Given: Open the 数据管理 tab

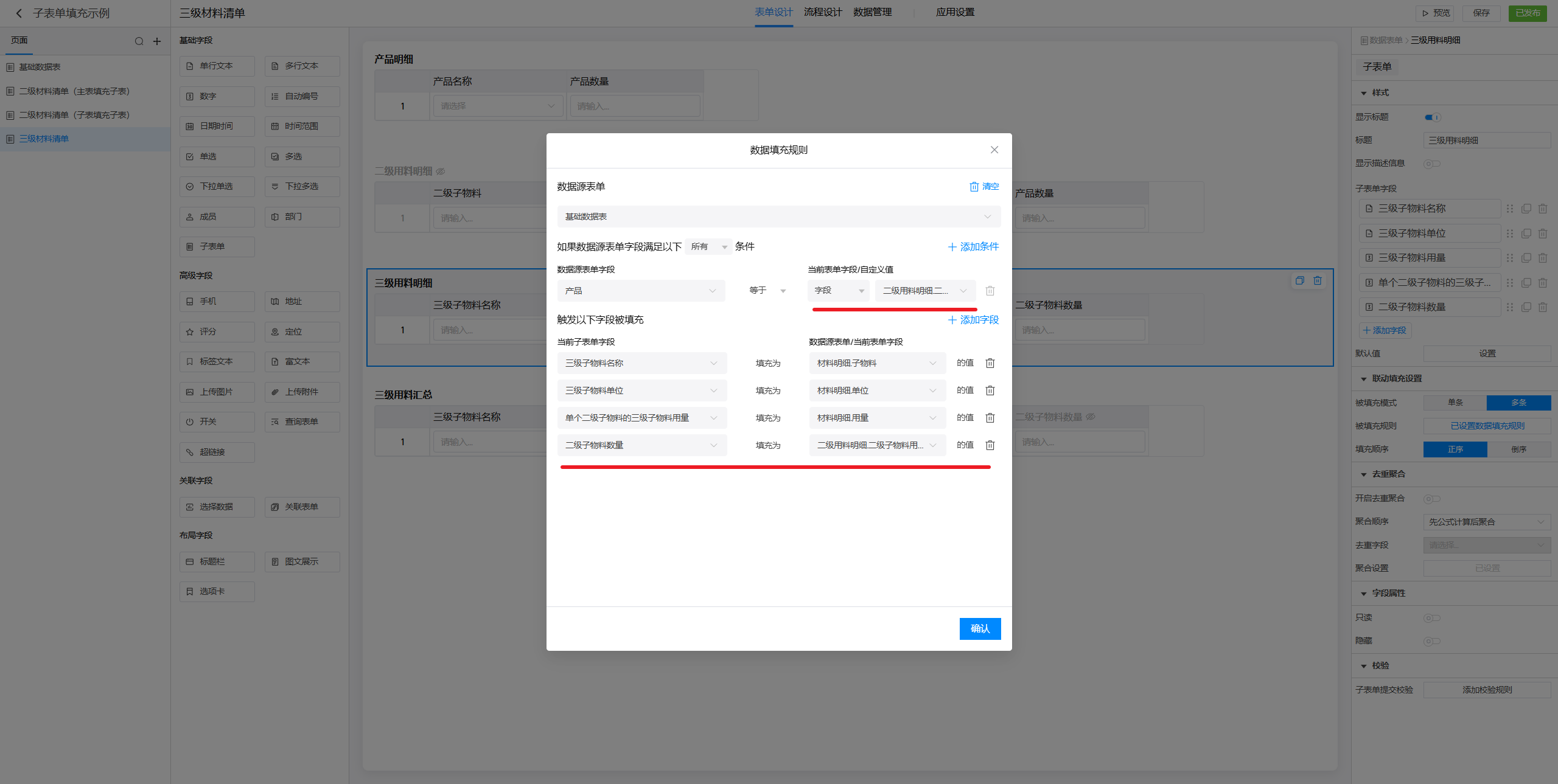Looking at the screenshot, I should coord(872,12).
